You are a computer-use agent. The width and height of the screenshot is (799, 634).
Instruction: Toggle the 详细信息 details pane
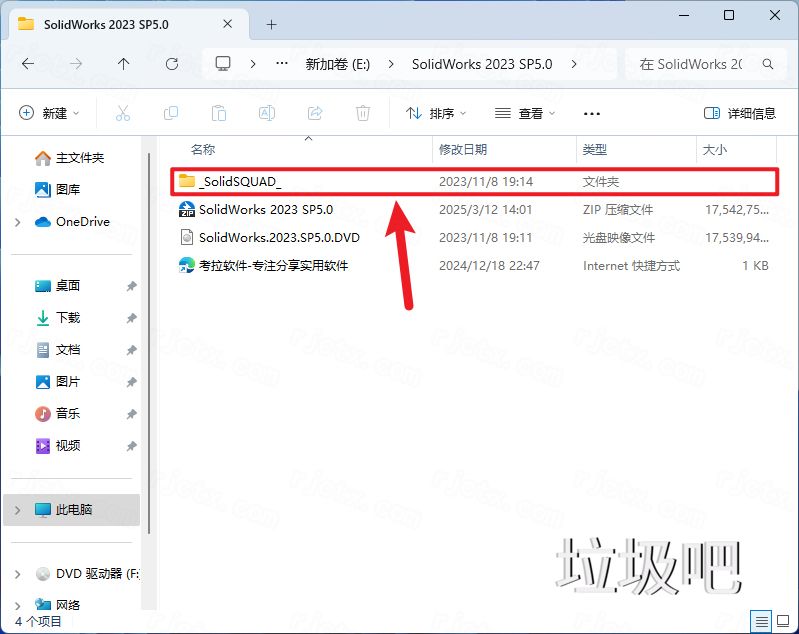[x=740, y=113]
